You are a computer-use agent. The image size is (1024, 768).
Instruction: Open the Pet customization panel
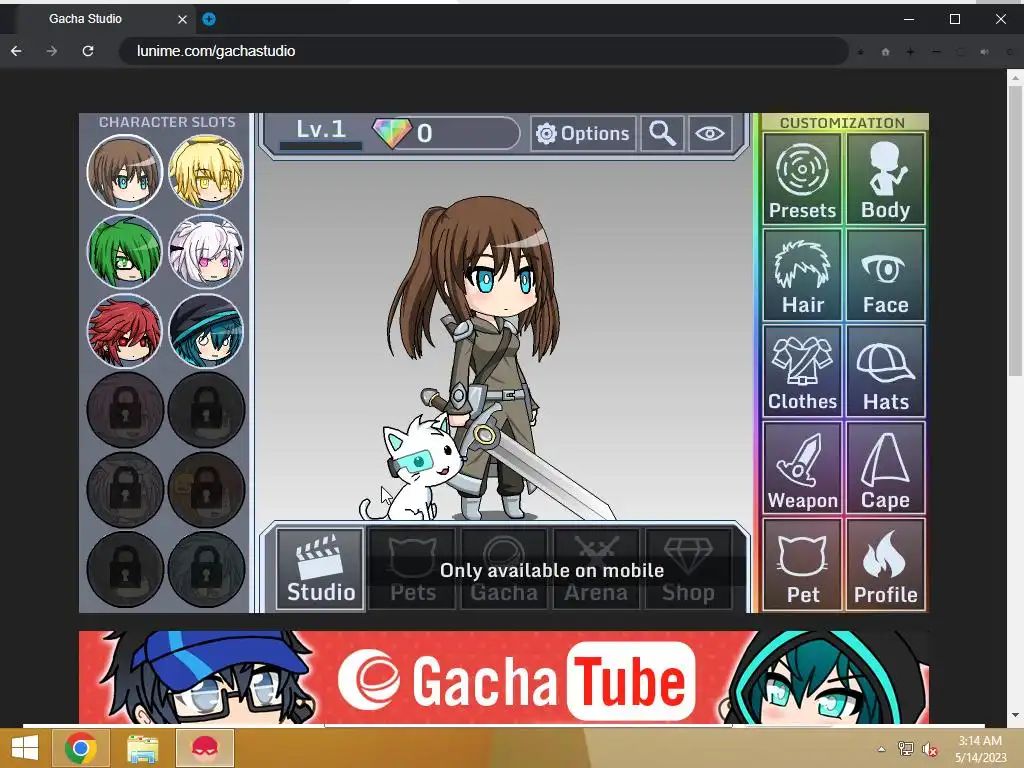[x=802, y=564]
